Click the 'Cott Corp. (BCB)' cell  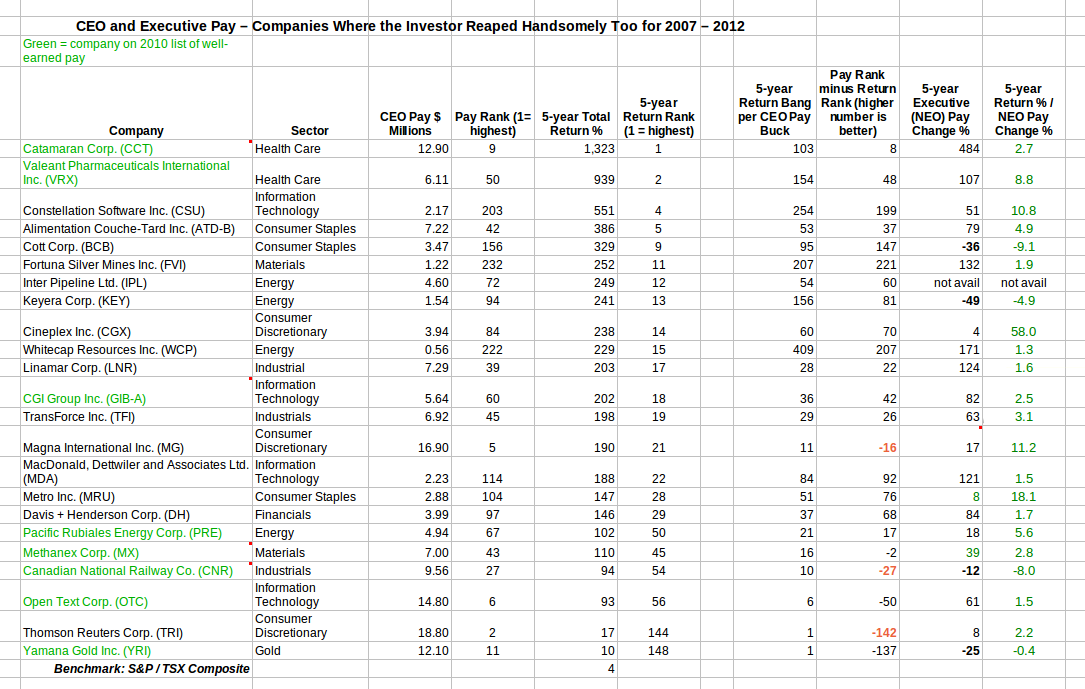click(x=136, y=247)
